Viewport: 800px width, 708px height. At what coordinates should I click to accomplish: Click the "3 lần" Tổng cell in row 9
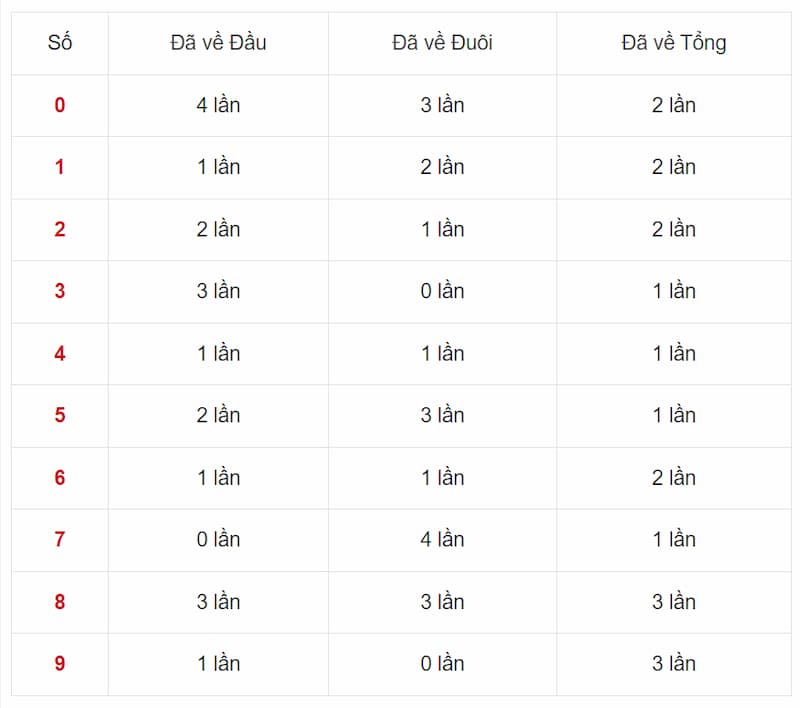(673, 663)
